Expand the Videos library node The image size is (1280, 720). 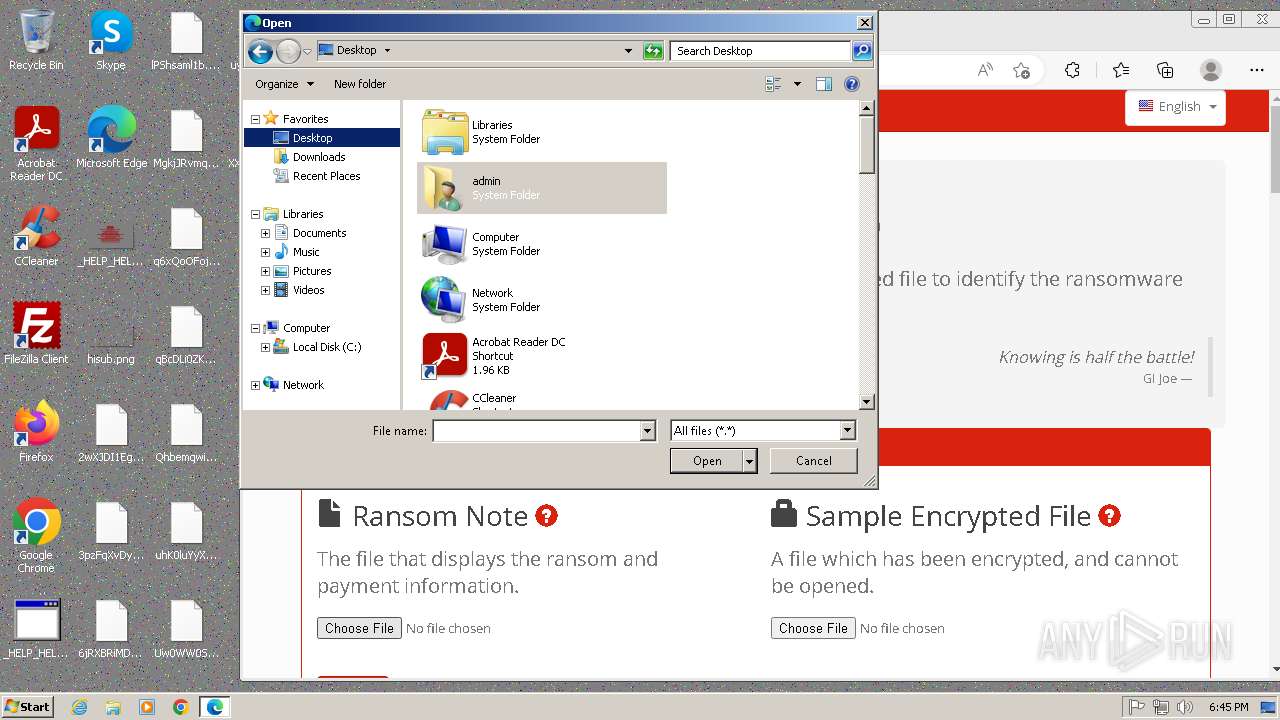[265, 290]
